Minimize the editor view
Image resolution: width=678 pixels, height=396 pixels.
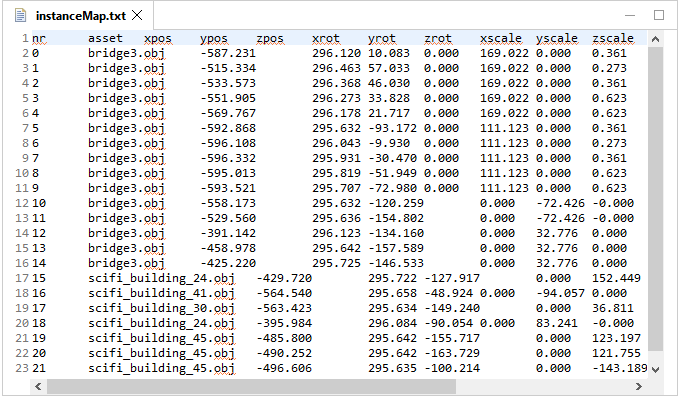coord(630,15)
